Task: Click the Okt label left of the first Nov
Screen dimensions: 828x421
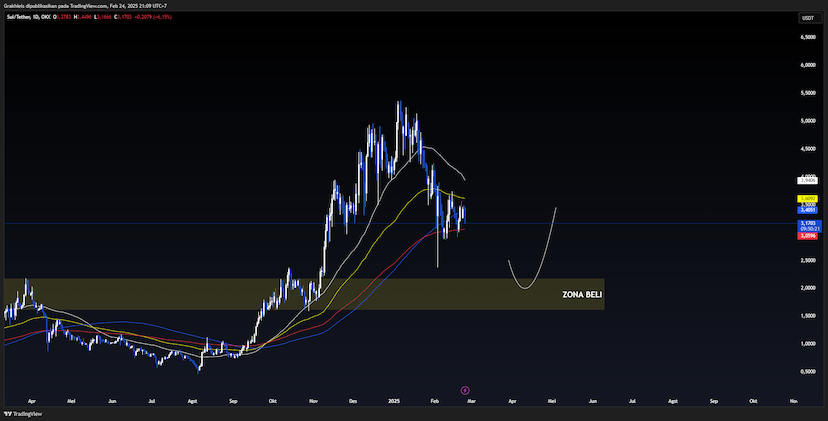Action: coord(273,401)
